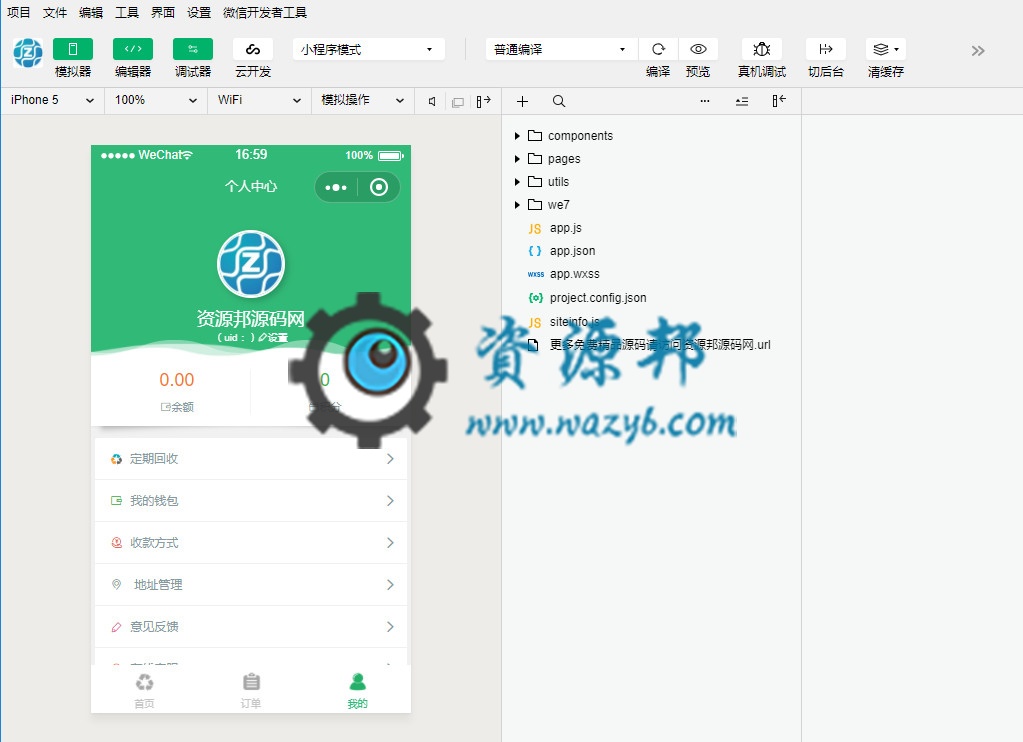Switch to the 首页 tab
The width and height of the screenshot is (1023, 742).
tap(144, 690)
